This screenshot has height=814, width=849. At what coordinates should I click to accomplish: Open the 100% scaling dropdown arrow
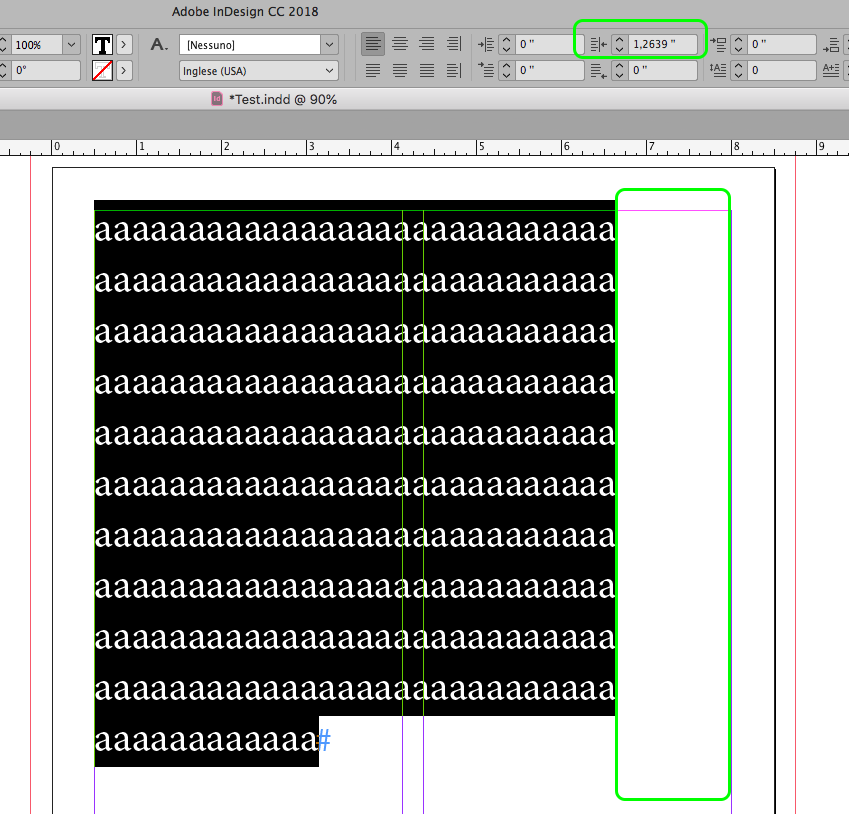(71, 44)
